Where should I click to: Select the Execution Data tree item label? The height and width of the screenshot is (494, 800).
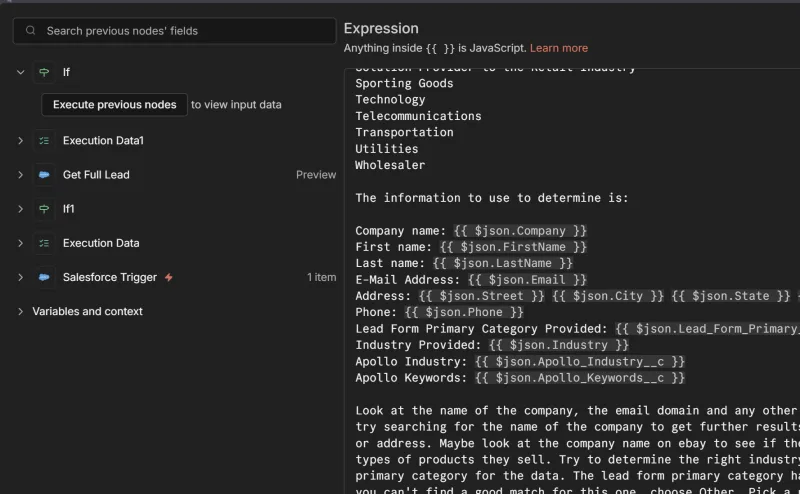click(x=101, y=243)
